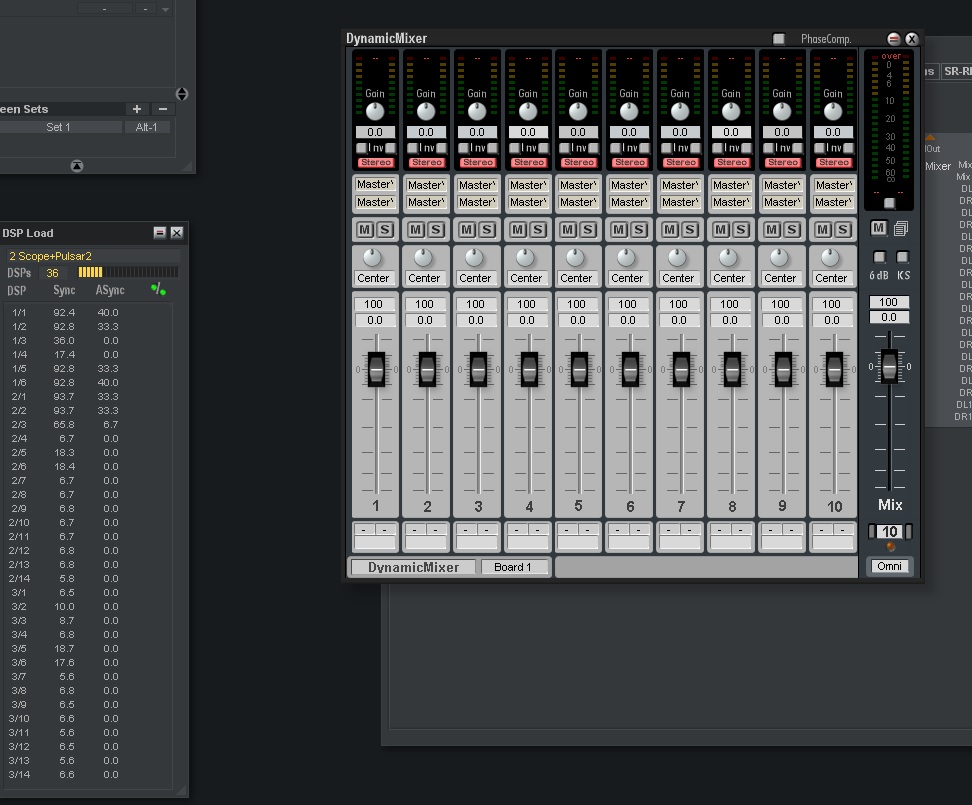
Task: Add a new screen set with plus
Action: (137, 109)
